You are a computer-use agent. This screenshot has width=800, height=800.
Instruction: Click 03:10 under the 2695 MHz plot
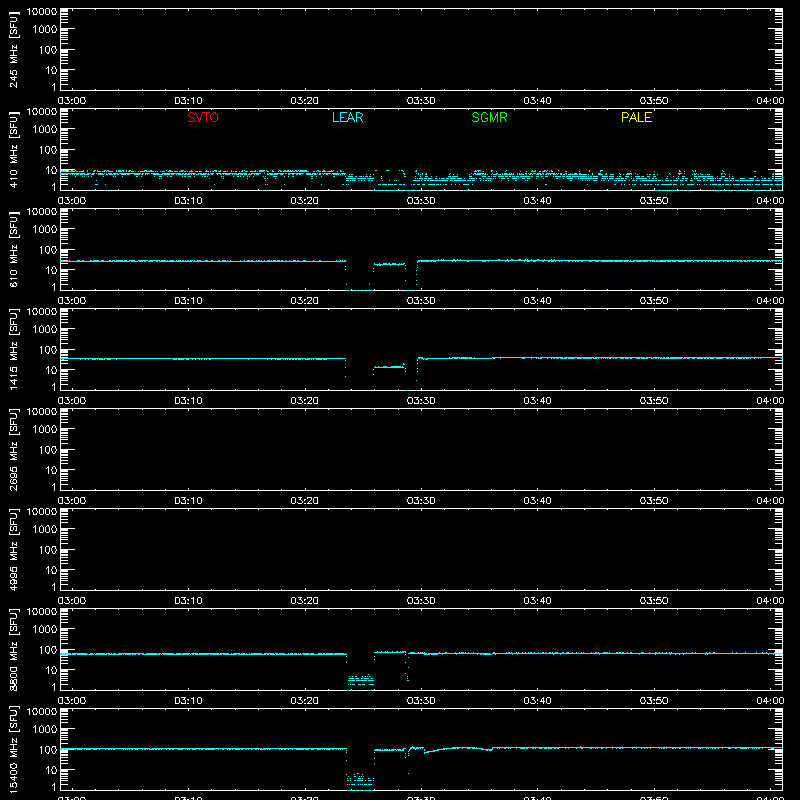click(188, 501)
